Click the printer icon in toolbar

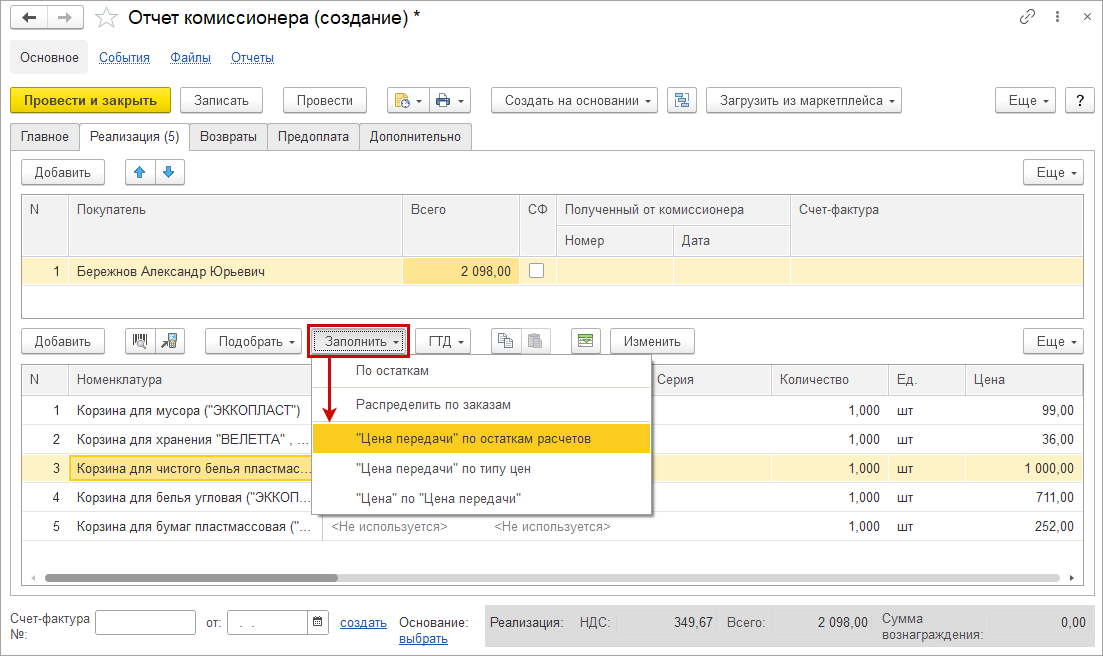click(x=443, y=100)
